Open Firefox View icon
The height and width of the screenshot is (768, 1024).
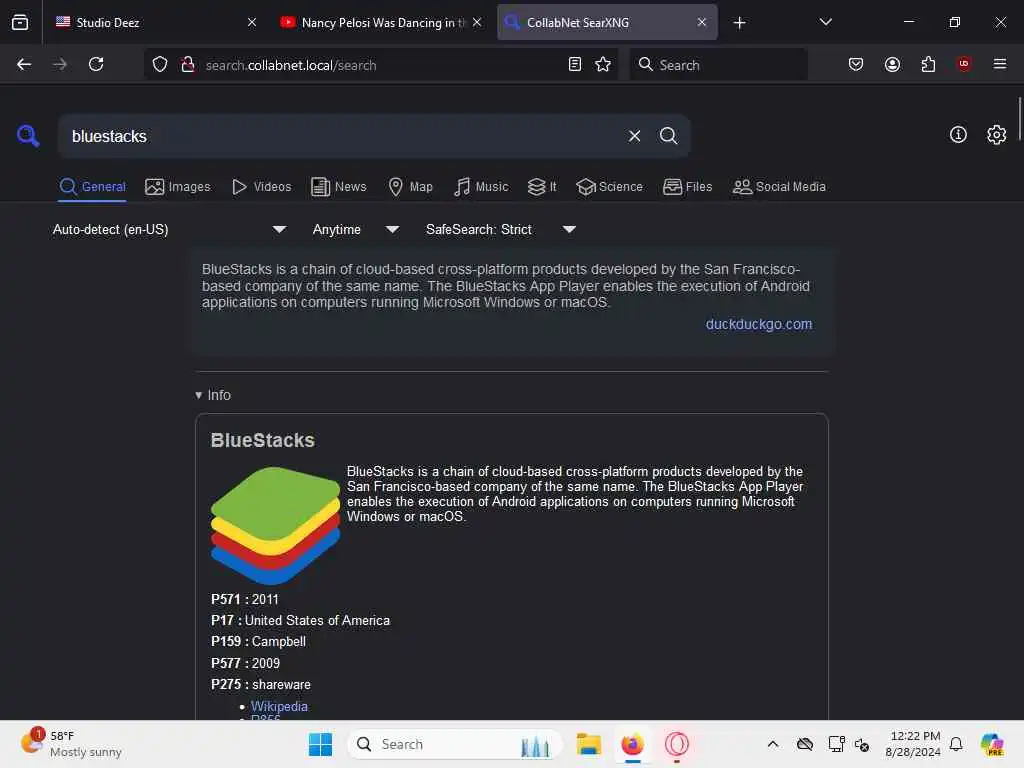click(20, 22)
